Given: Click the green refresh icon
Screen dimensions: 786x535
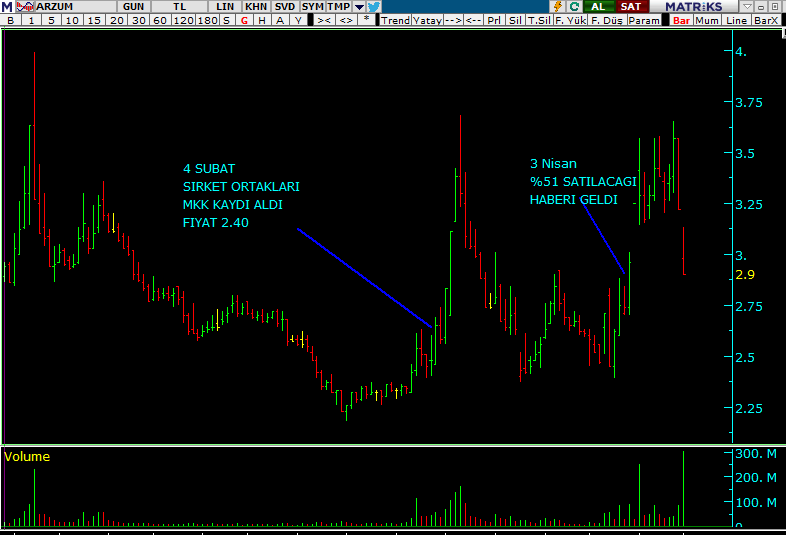Looking at the screenshot, I should (574, 6).
